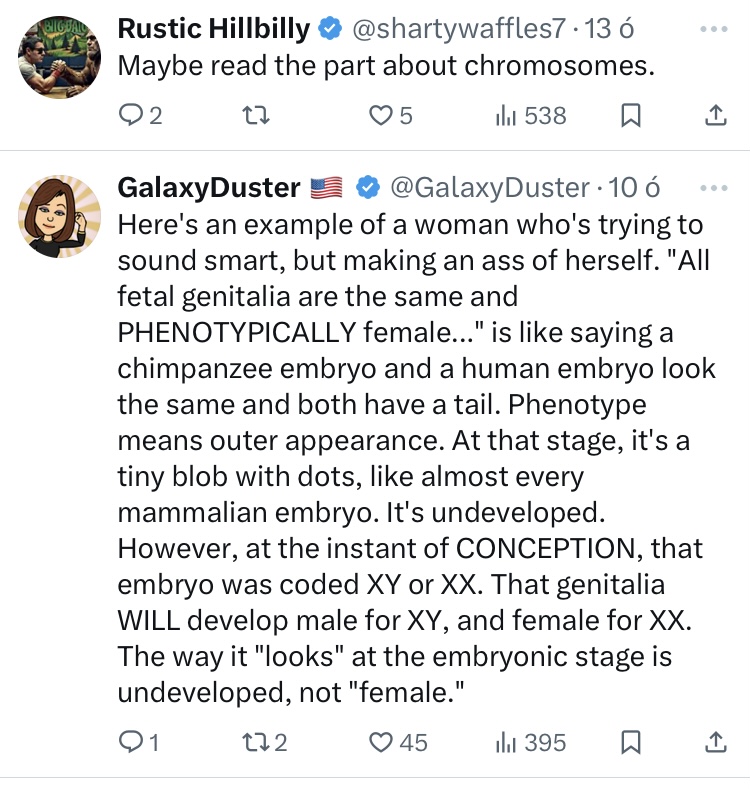Open more options on Rustic Hillbilly's tweet

click(x=713, y=29)
